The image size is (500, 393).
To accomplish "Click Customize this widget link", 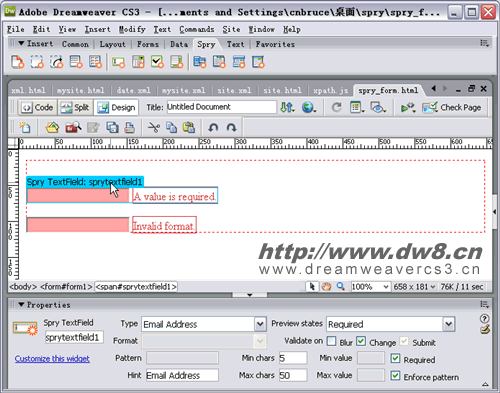I will [x=52, y=359].
